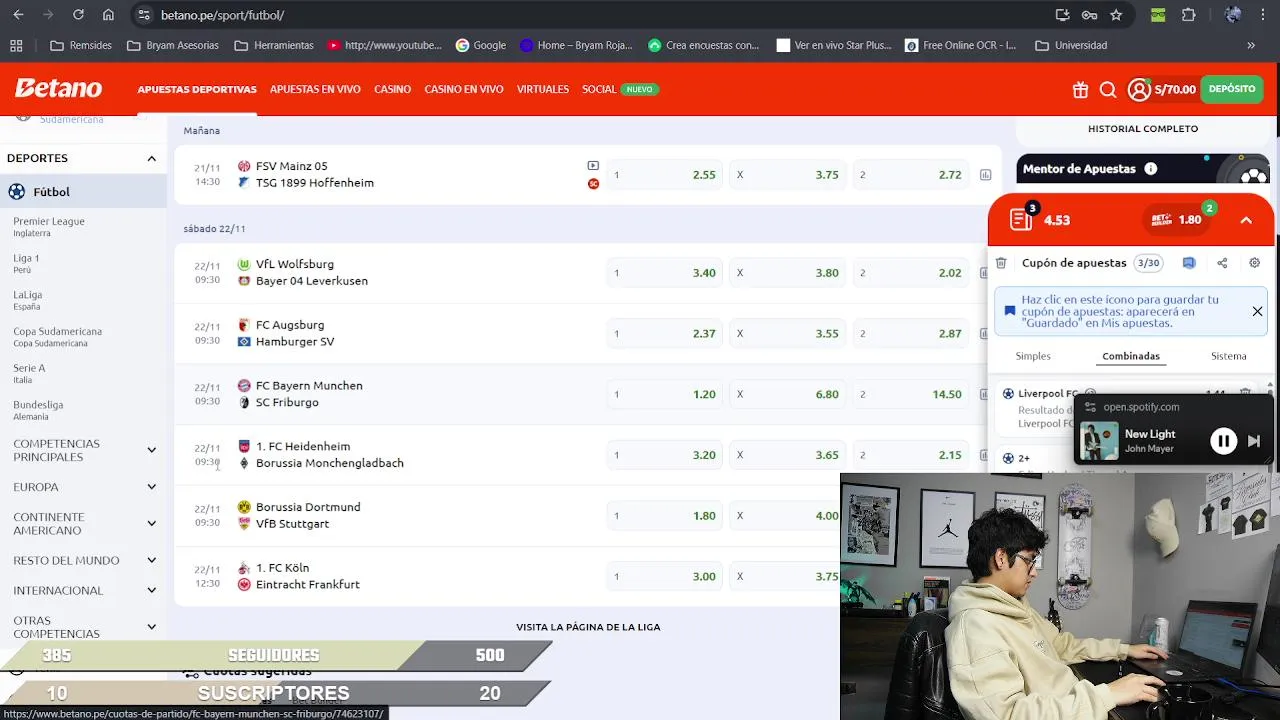Screen dimensions: 1280x720
Task: Show more bookmarks chevron
Action: point(1250,45)
